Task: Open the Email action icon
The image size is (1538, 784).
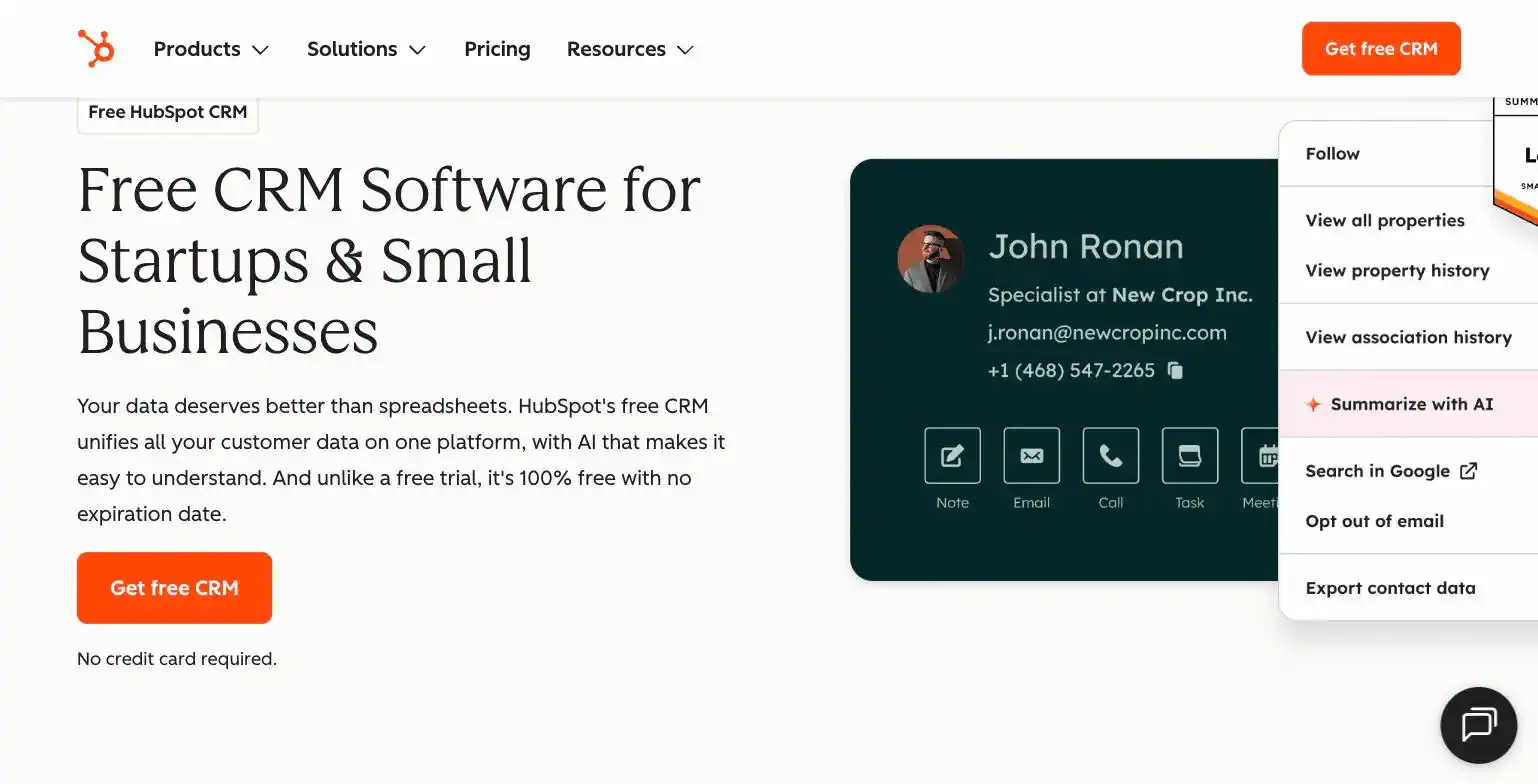Action: click(1031, 455)
